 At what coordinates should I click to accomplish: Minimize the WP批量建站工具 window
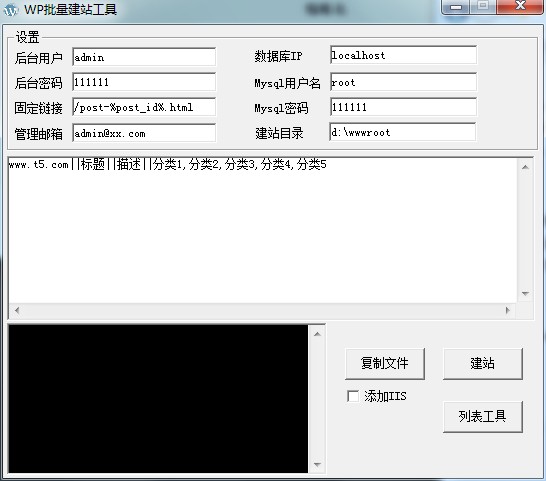(x=456, y=6)
